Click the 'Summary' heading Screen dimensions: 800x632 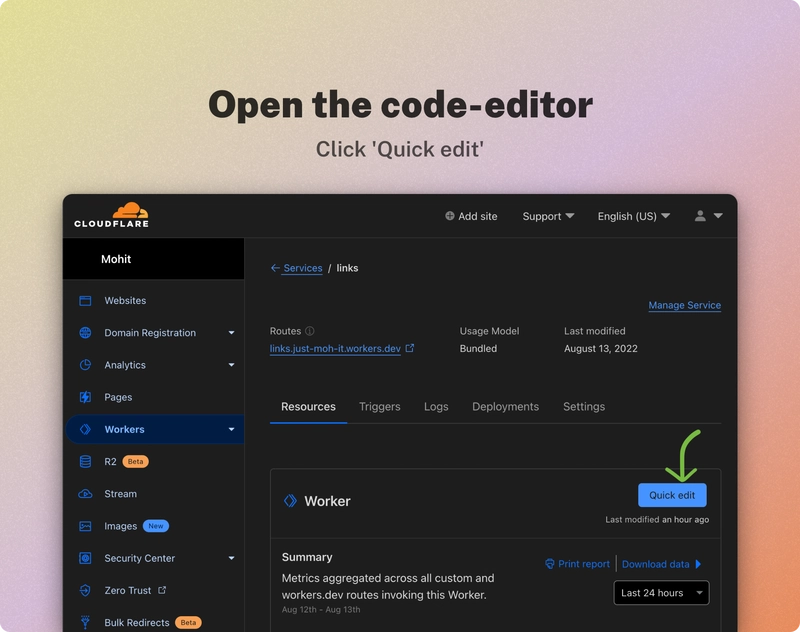tap(307, 557)
